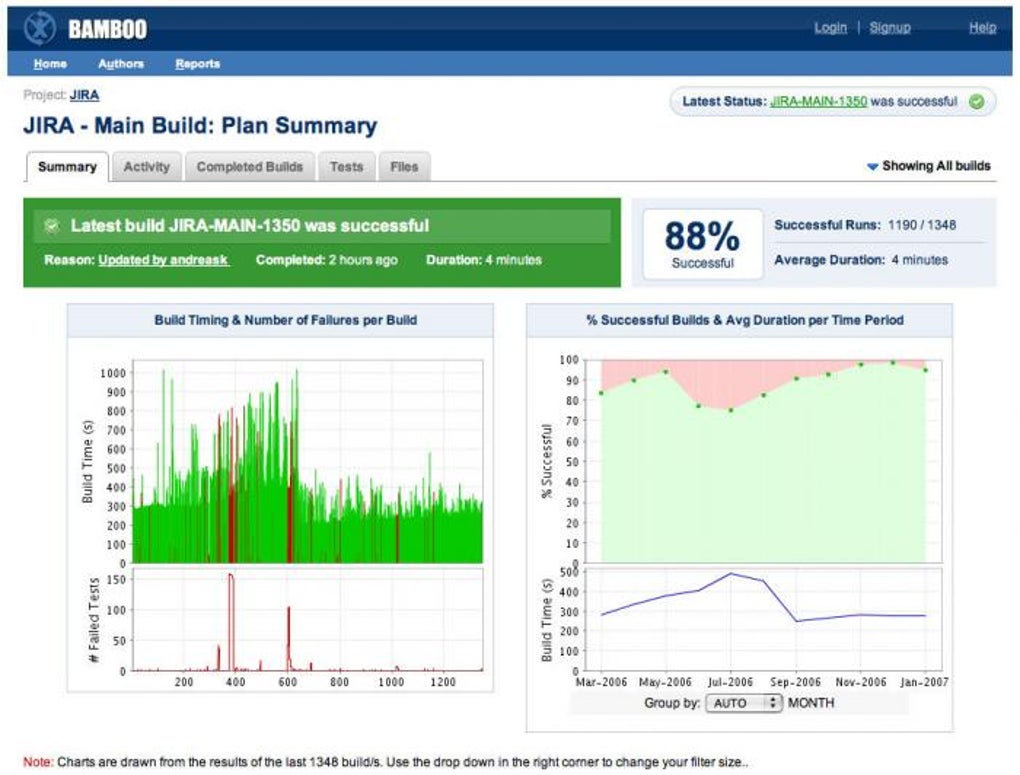Click the Successful Runs 1190 / 1348 value
The width and height of the screenshot is (1020, 775).
[x=922, y=225]
